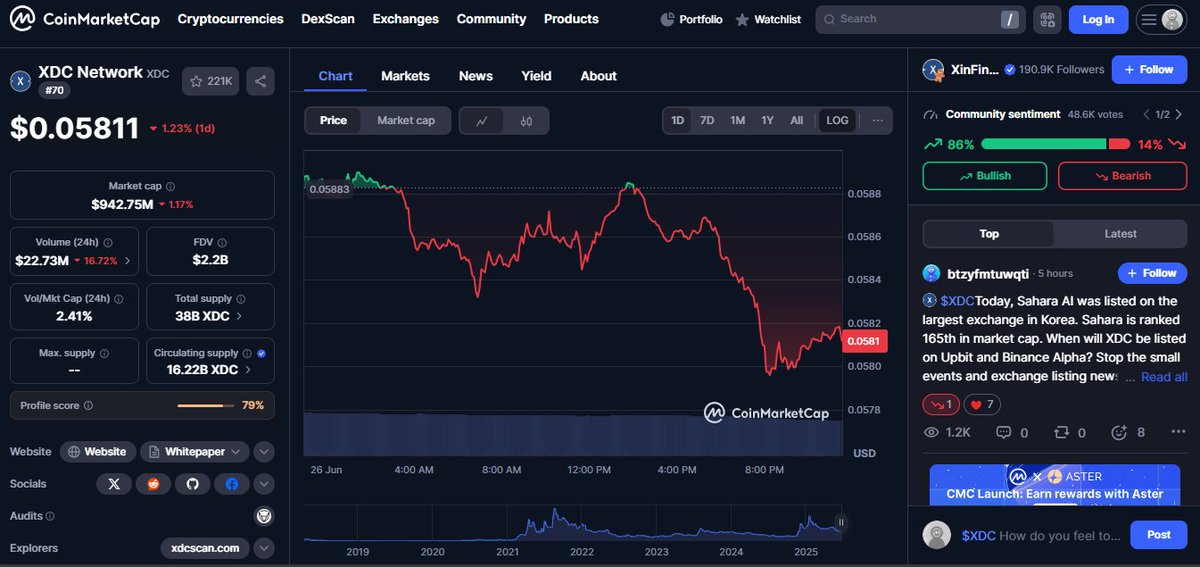Image resolution: width=1200 pixels, height=567 pixels.
Task: Open the X (Twitter) social link
Action: [113, 484]
